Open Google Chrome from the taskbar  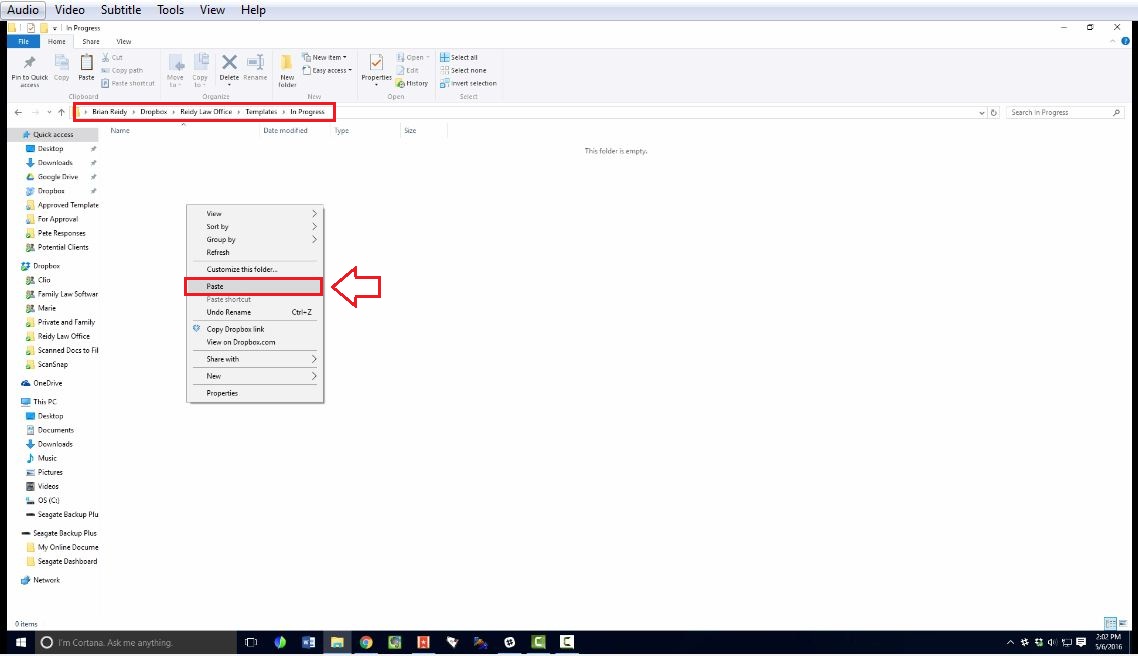[x=366, y=642]
